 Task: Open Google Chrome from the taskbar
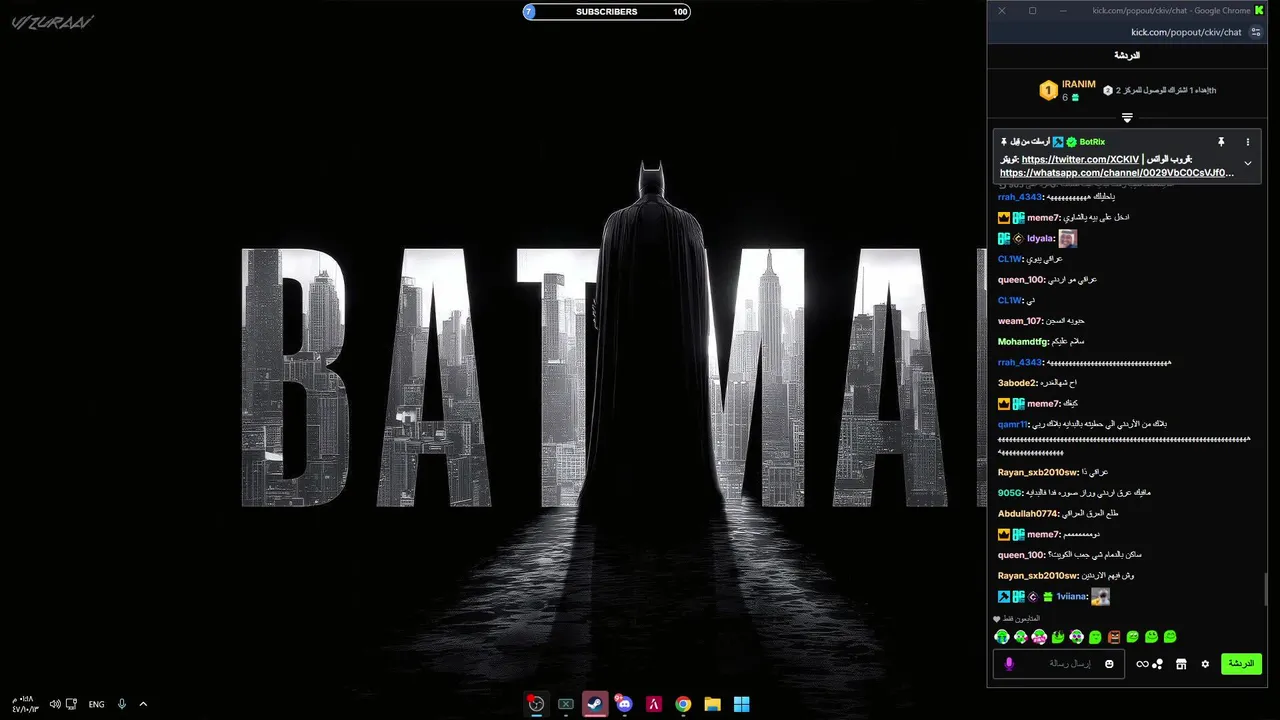click(683, 704)
